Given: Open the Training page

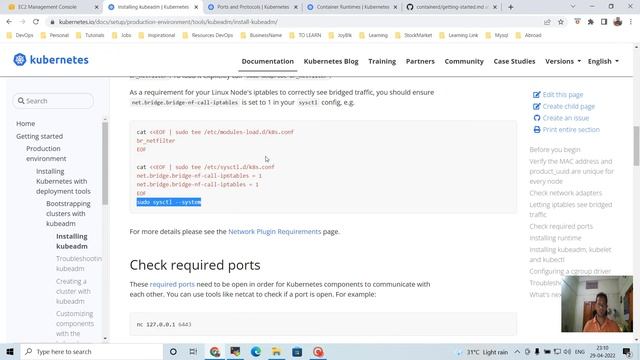Looking at the screenshot, I should [382, 61].
